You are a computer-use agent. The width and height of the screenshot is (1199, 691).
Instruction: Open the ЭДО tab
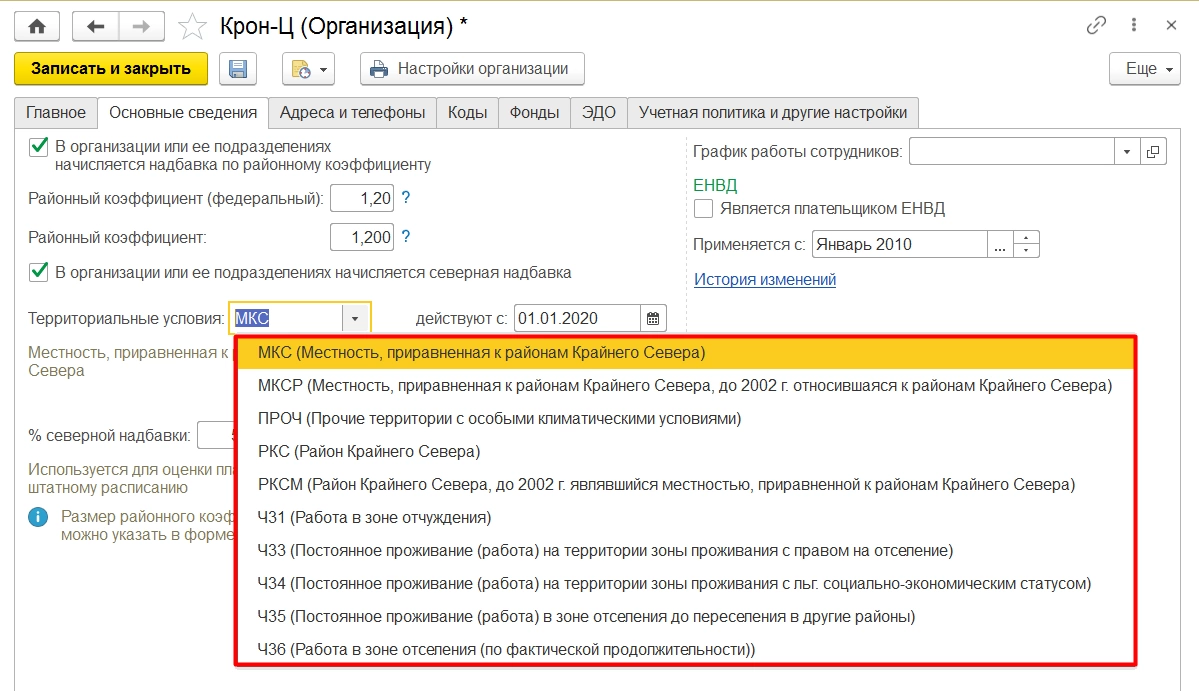tap(598, 112)
